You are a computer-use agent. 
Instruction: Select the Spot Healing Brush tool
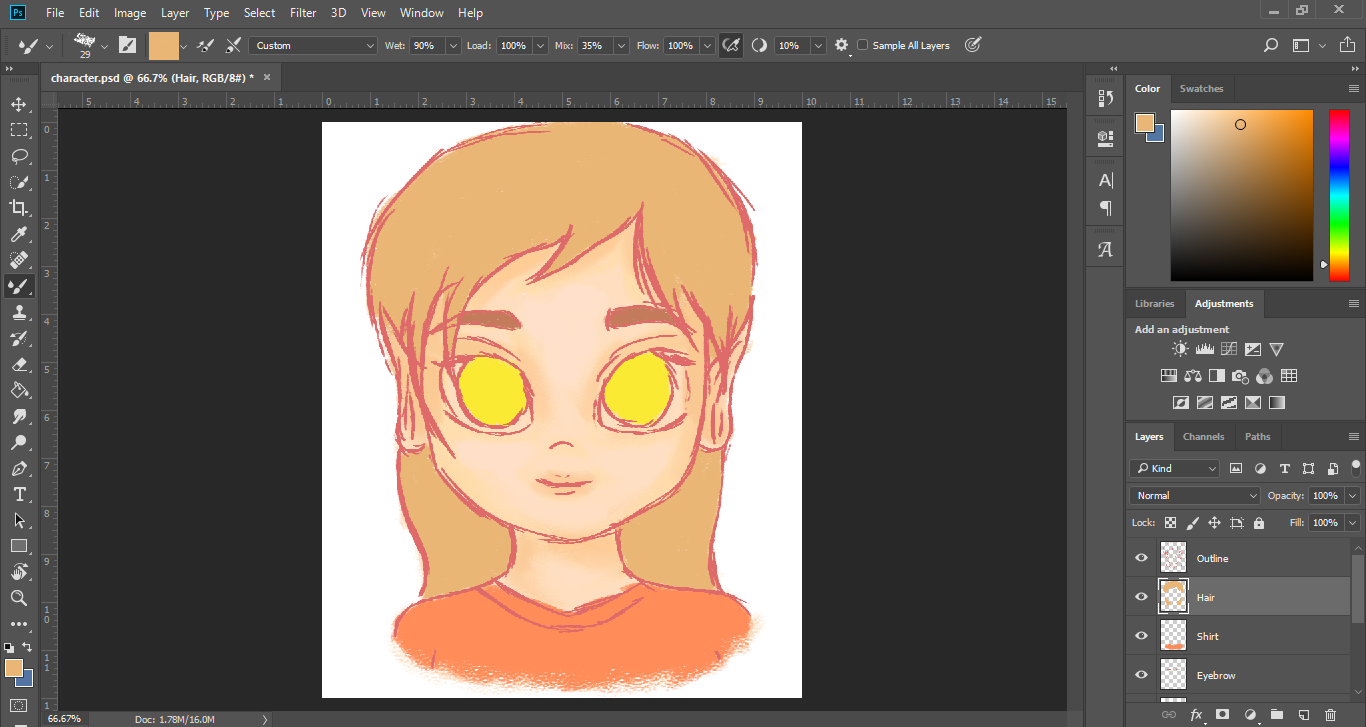click(x=19, y=260)
